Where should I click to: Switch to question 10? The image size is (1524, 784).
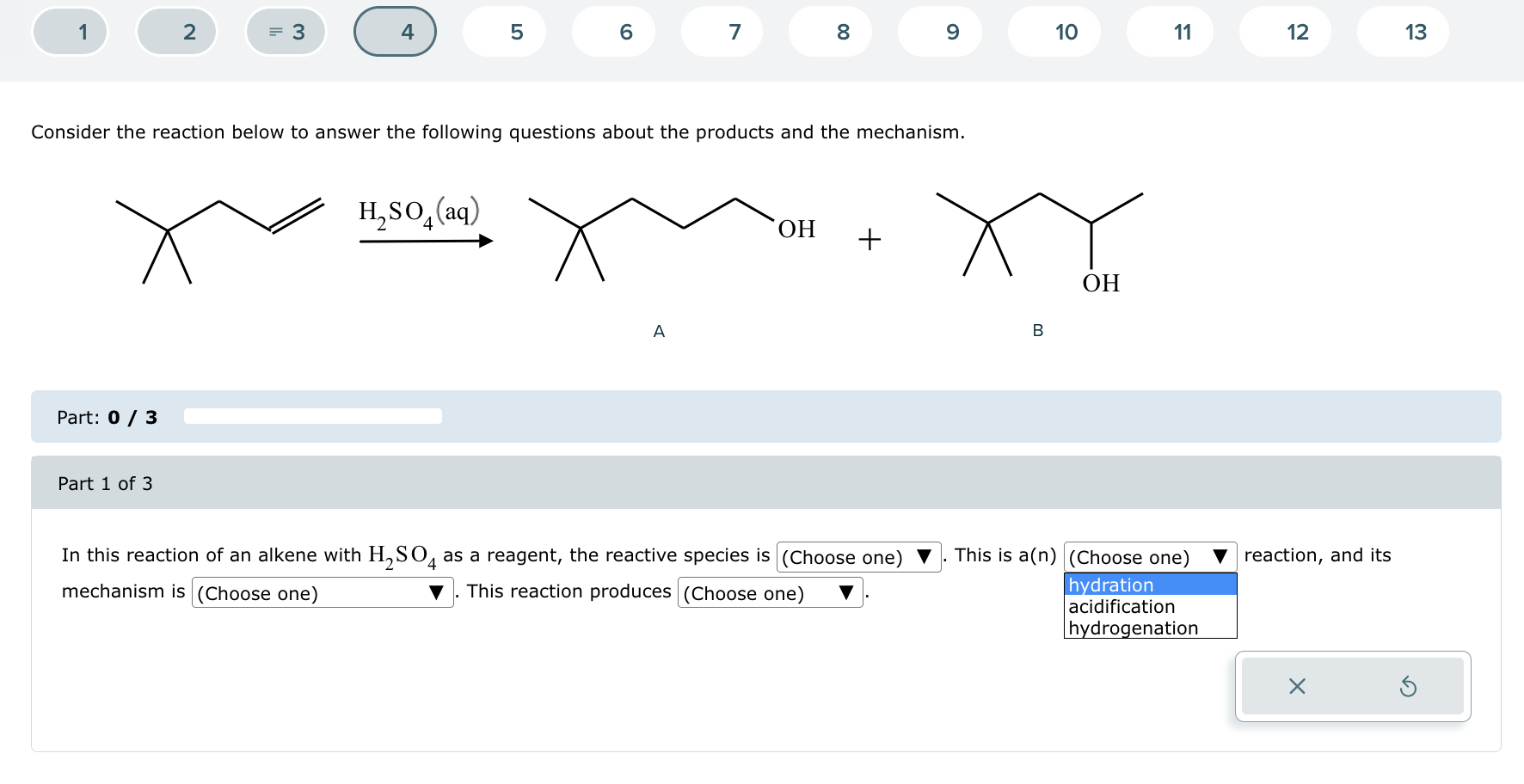coord(1054,32)
